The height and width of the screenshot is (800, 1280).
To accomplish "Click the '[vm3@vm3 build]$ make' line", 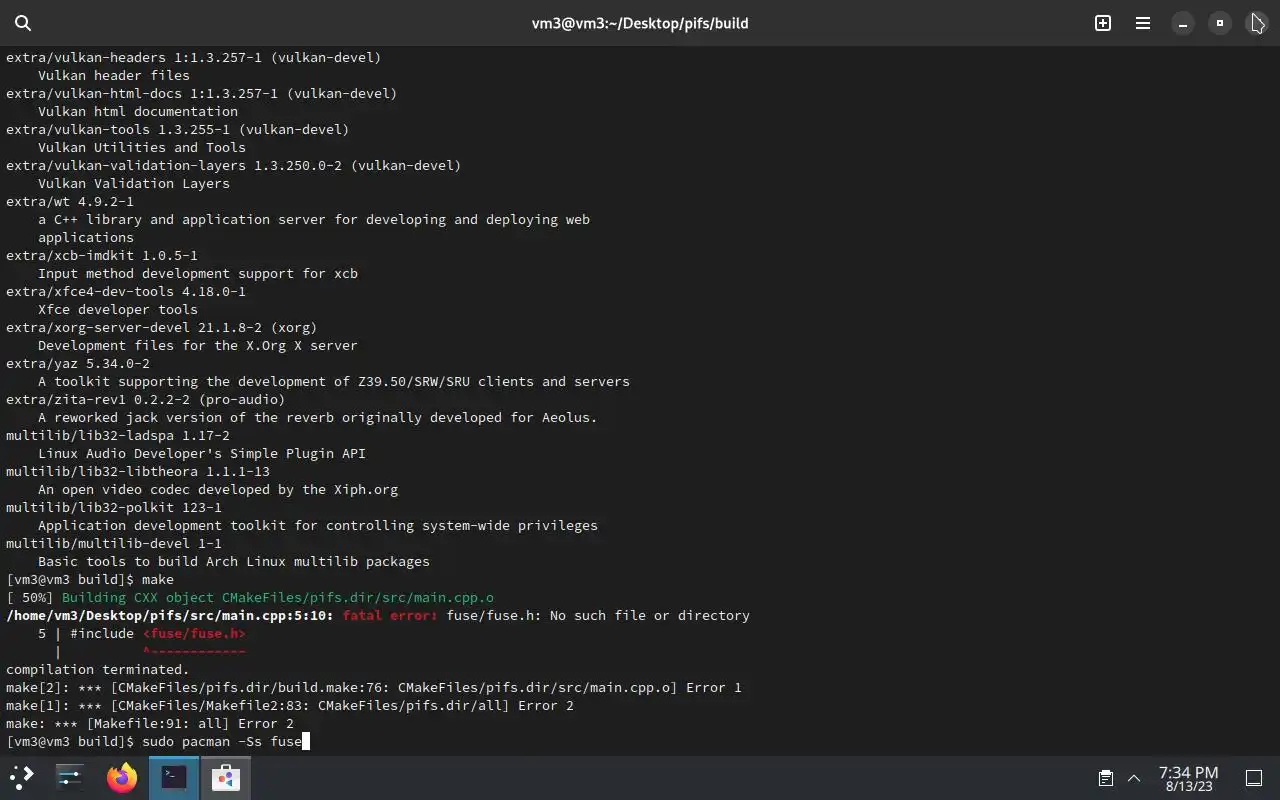I will (90, 579).
